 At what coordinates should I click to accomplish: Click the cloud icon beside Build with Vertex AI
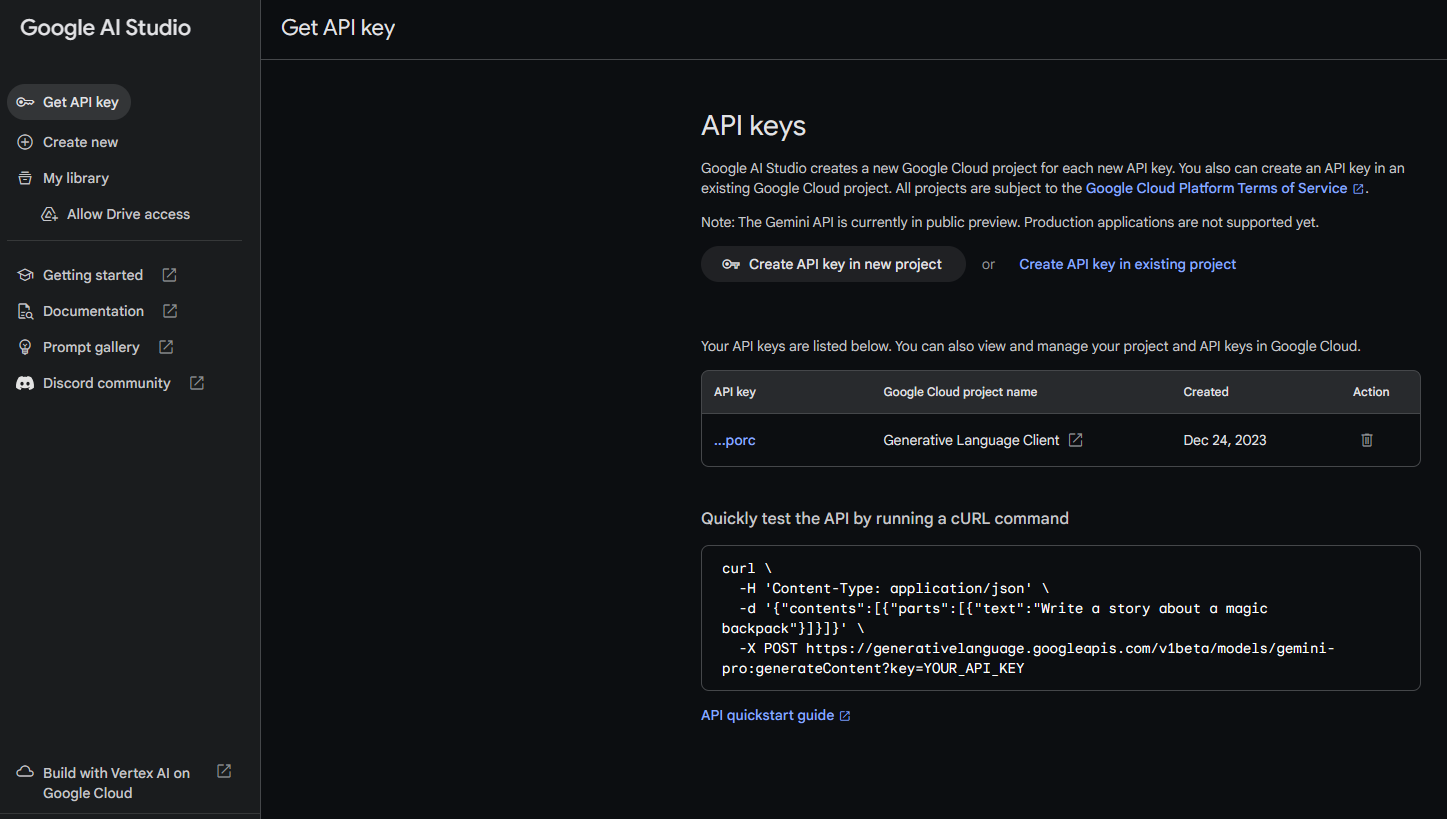click(x=25, y=772)
